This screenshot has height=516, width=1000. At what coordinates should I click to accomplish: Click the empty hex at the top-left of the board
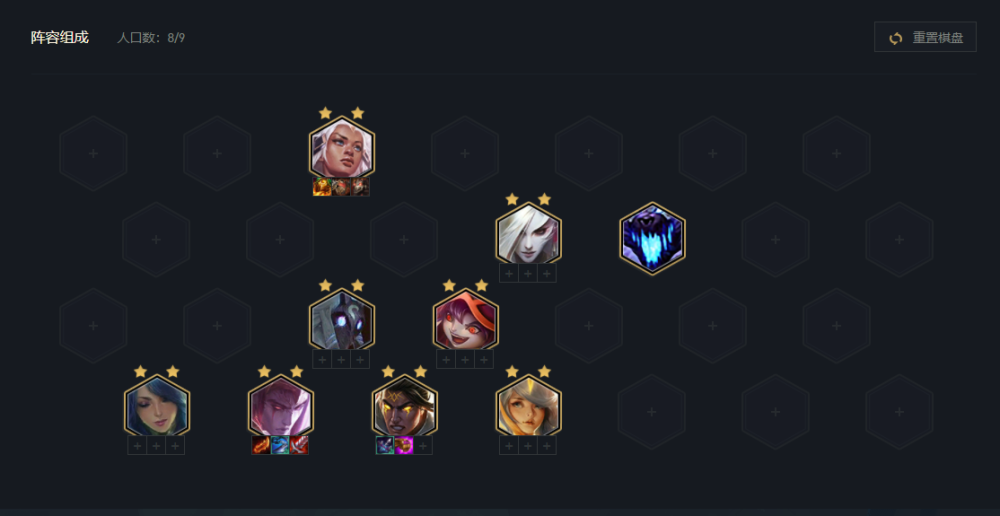(x=93, y=153)
